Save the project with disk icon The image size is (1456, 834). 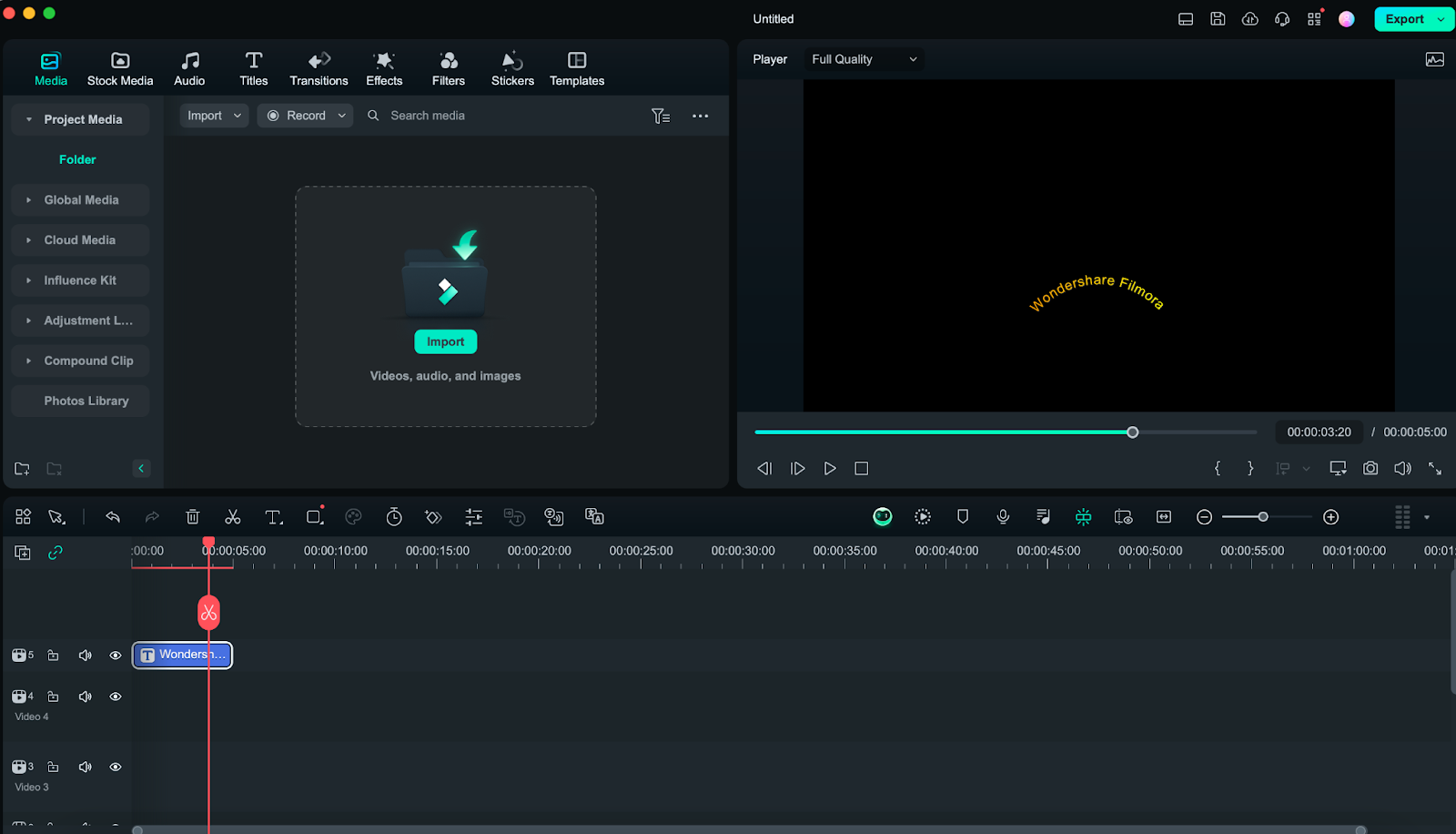(x=1218, y=19)
